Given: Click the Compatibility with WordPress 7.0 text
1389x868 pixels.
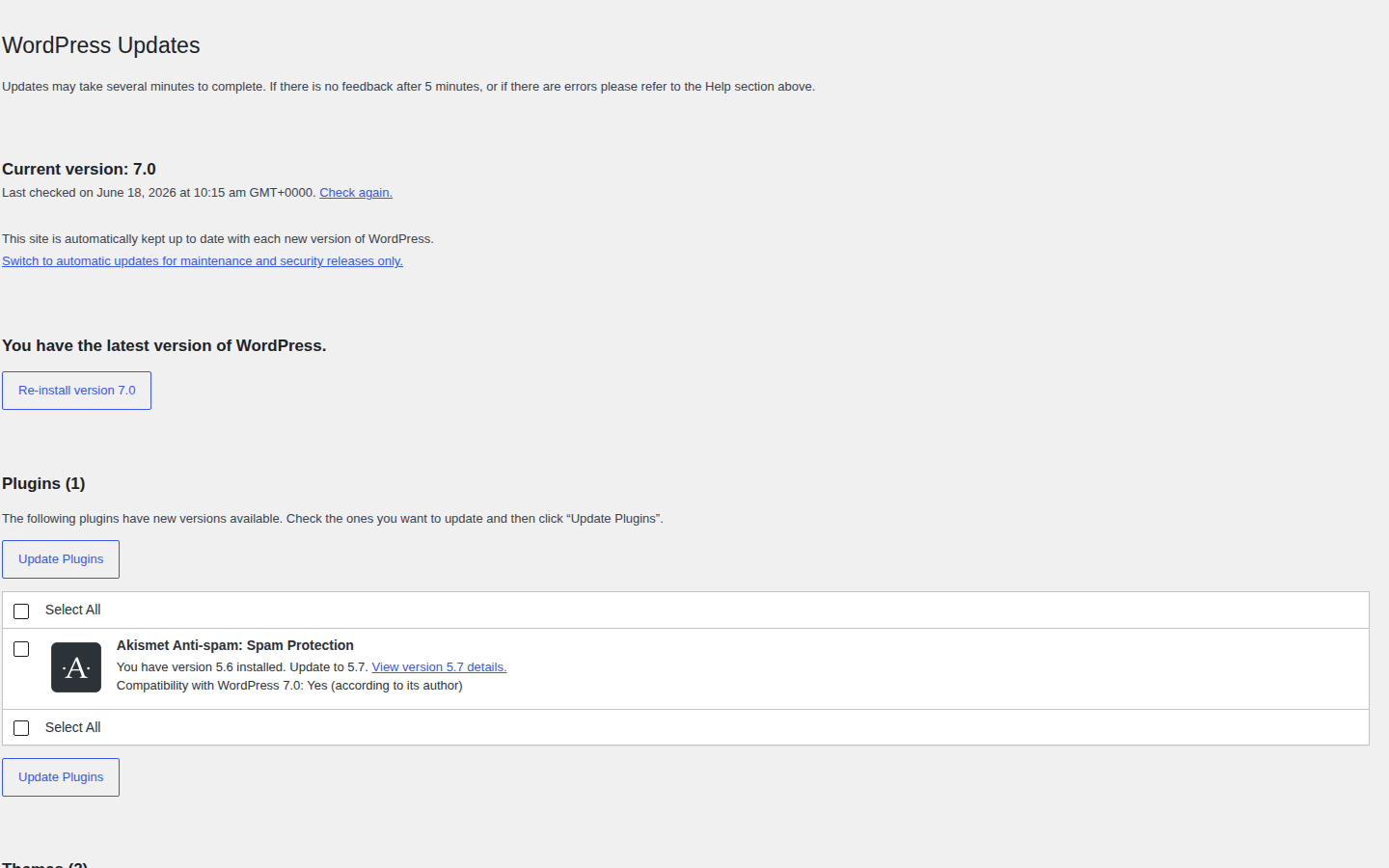Looking at the screenshot, I should pyautogui.click(x=289, y=686).
